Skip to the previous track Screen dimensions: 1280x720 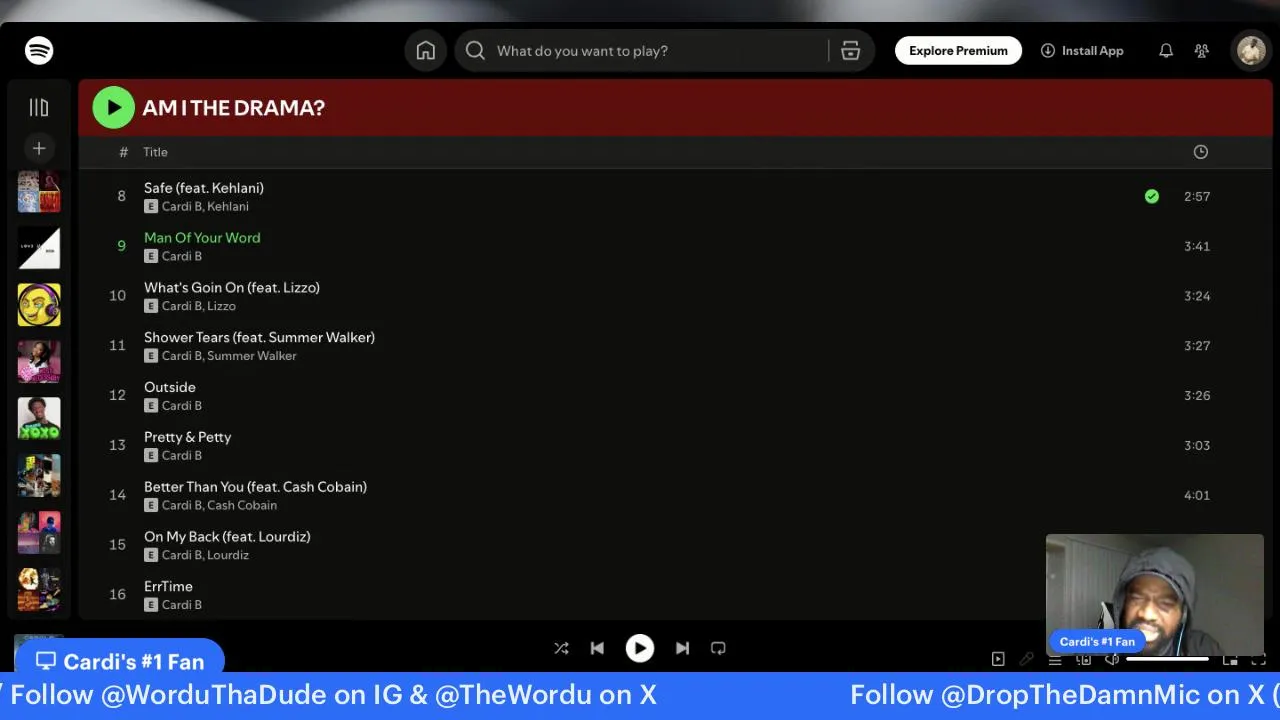(x=597, y=648)
